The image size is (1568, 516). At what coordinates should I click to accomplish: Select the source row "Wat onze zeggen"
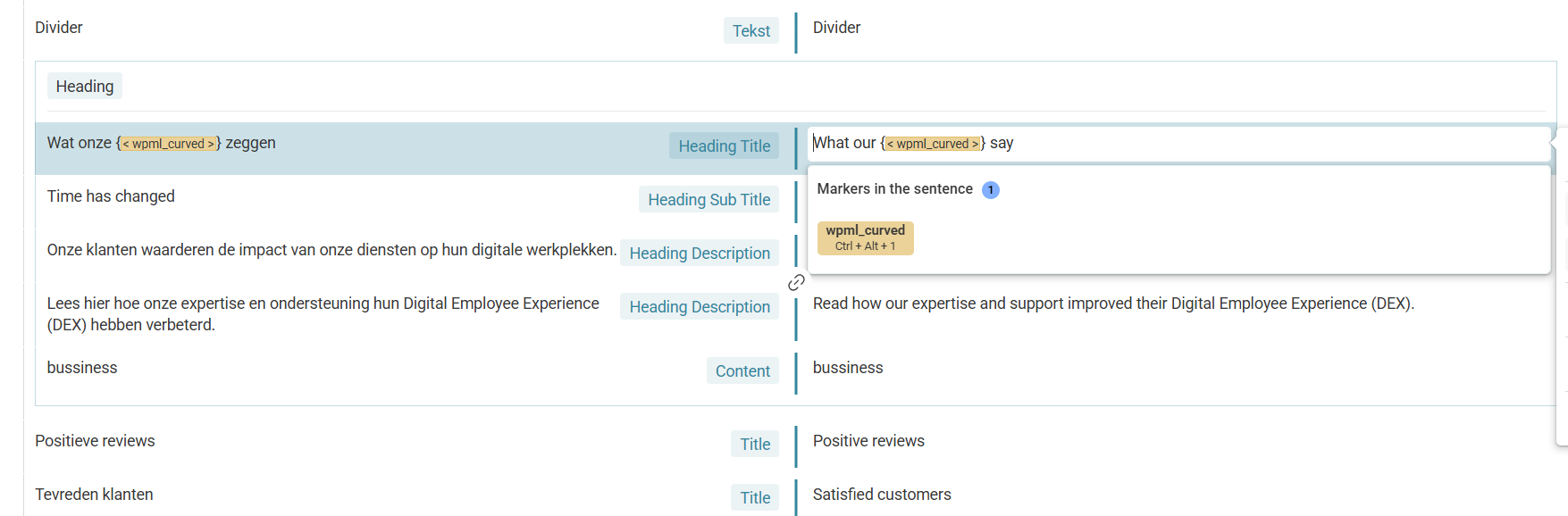coord(415,148)
